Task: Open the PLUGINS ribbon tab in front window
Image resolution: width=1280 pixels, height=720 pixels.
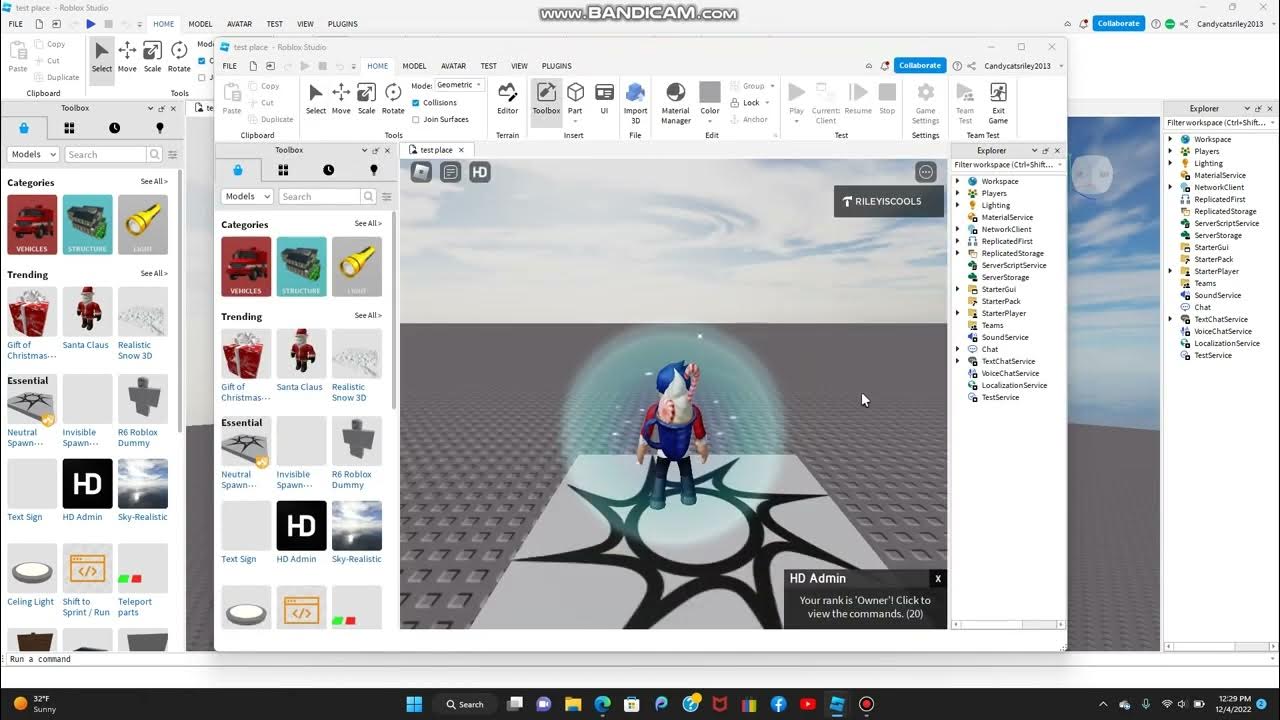Action: (557, 66)
